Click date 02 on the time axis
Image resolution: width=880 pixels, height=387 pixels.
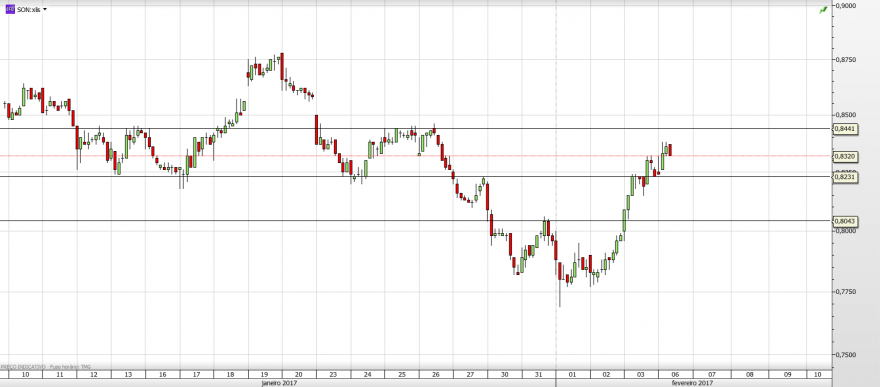[607, 374]
